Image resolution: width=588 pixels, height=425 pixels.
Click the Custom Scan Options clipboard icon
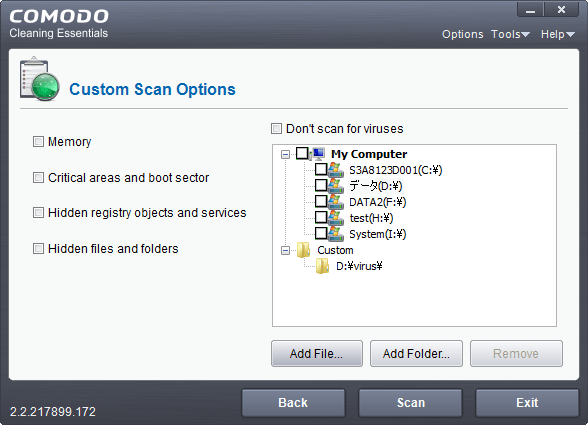[x=39, y=79]
